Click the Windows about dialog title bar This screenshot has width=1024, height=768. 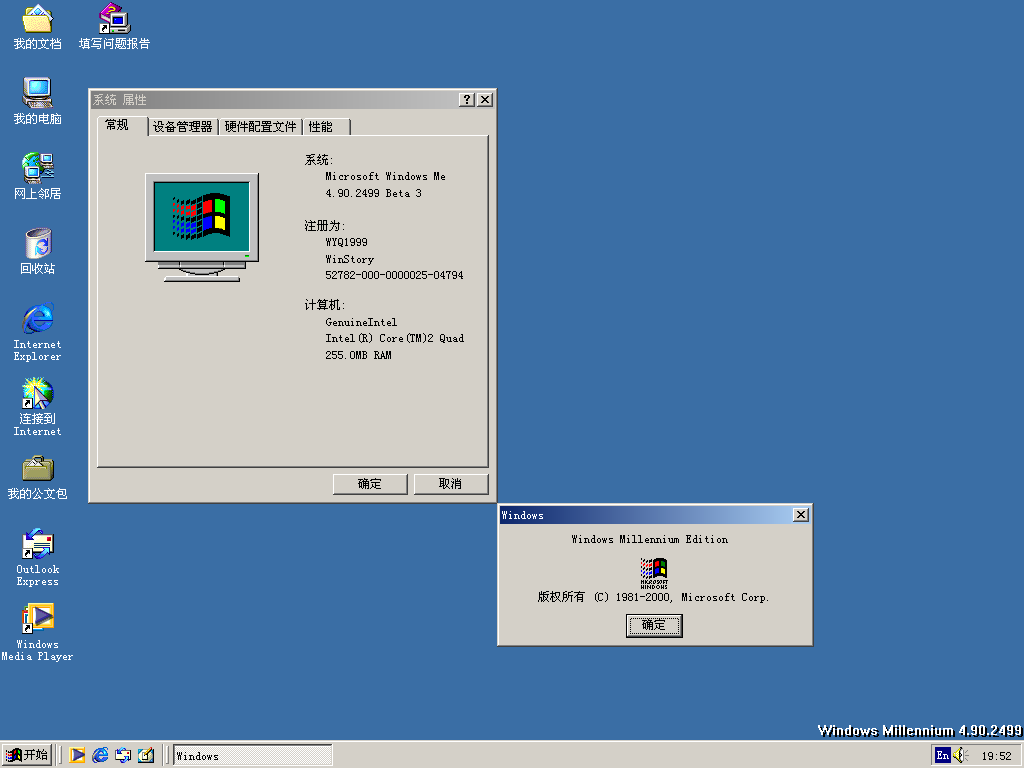(645, 515)
